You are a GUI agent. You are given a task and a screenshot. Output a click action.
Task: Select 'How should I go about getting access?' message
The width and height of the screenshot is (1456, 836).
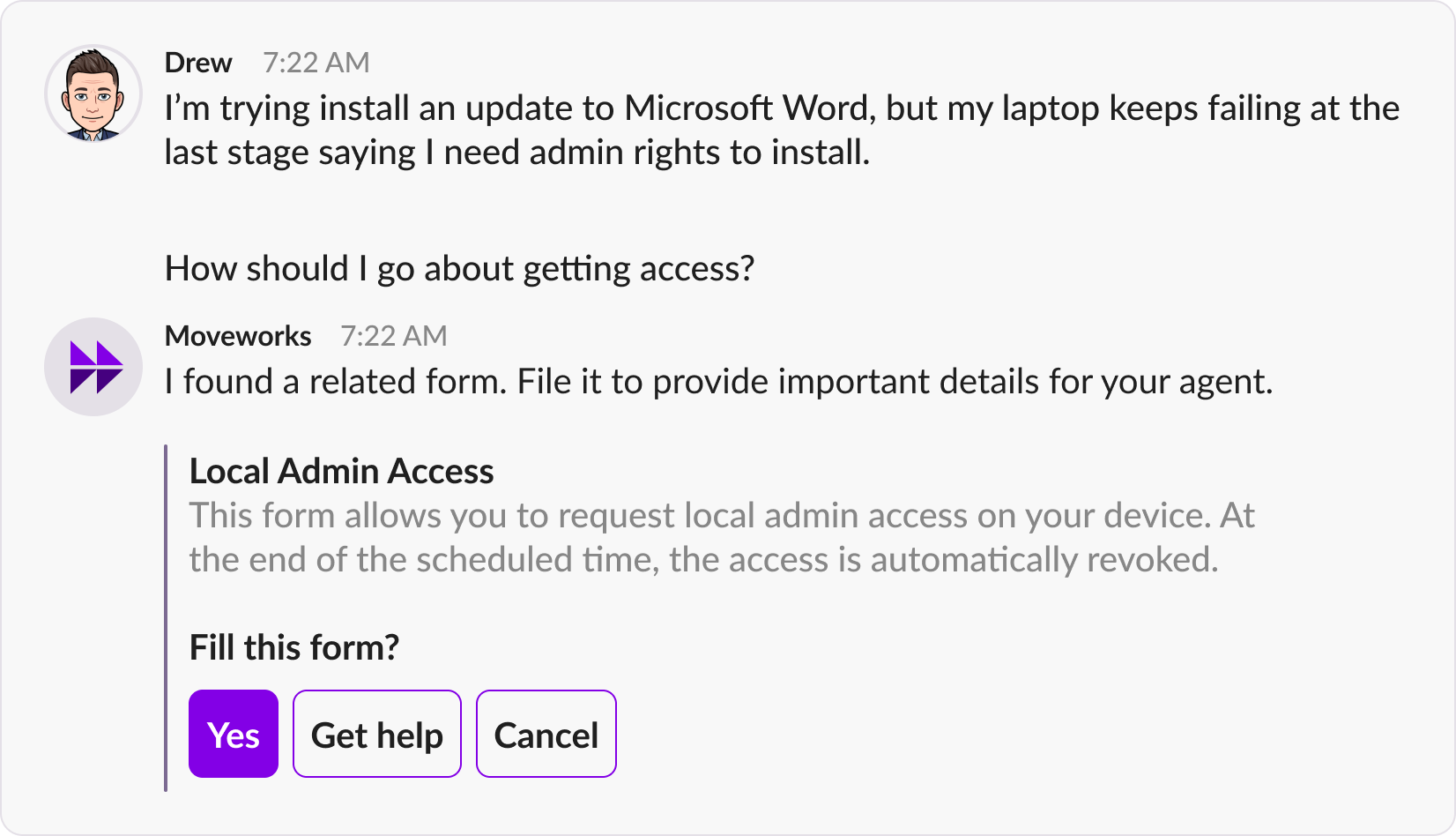point(460,269)
